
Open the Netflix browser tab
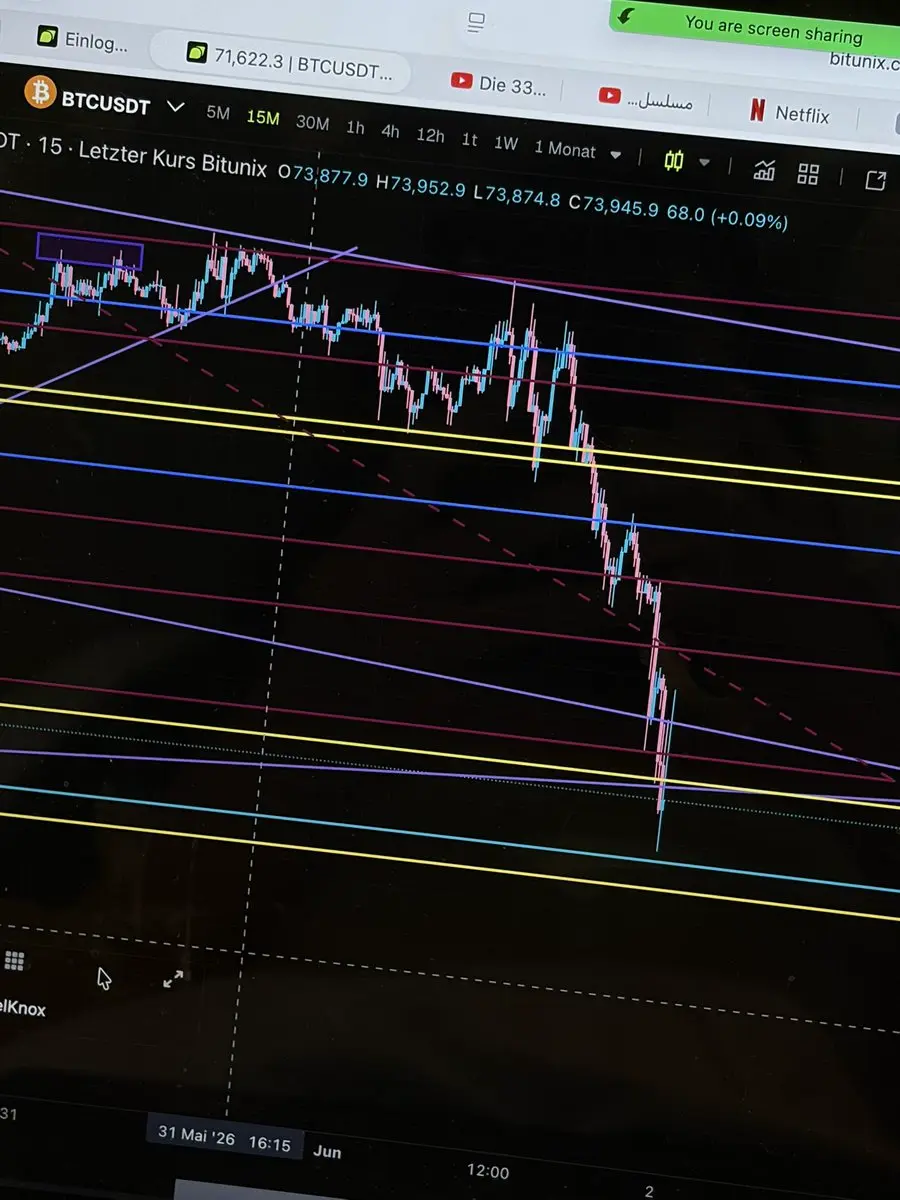tap(790, 113)
